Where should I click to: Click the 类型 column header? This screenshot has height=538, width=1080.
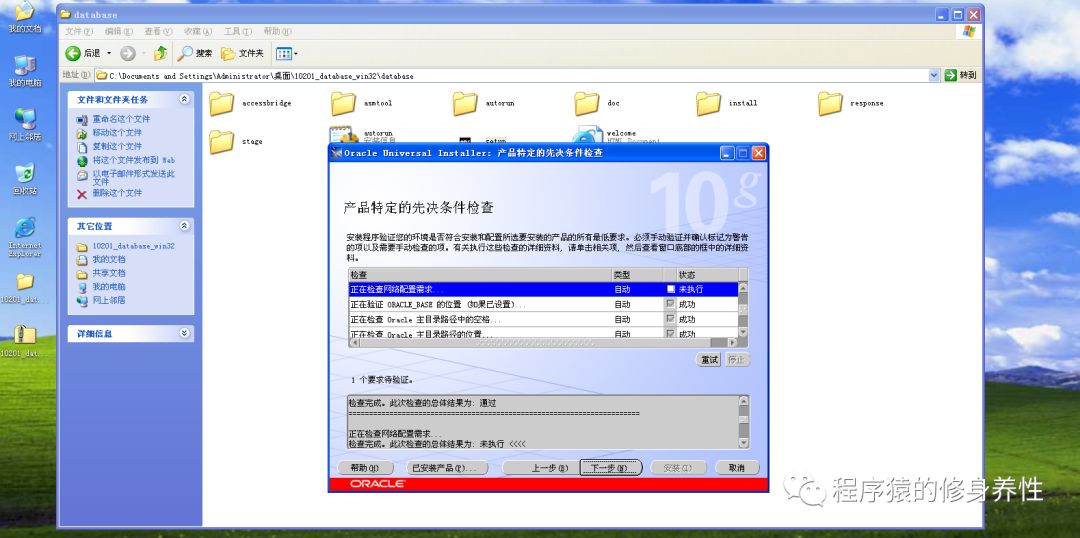pos(637,275)
